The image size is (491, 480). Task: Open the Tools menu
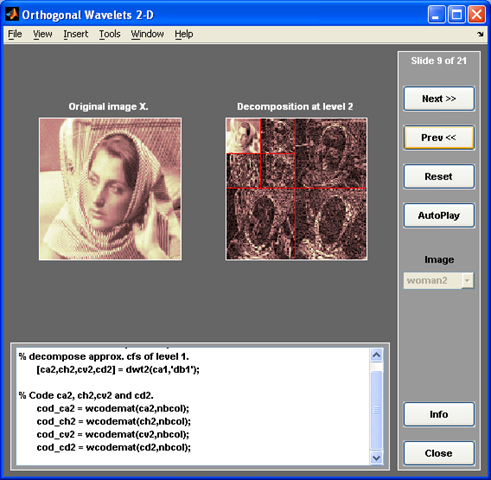[x=109, y=34]
